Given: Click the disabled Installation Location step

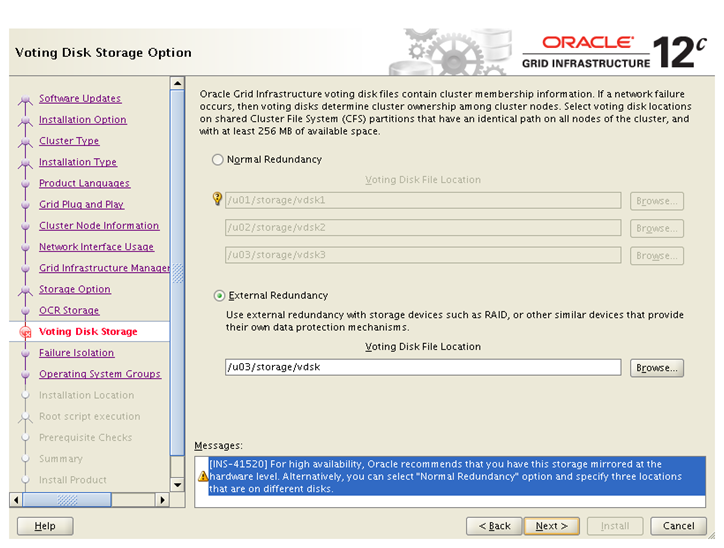Looking at the screenshot, I should [x=86, y=395].
